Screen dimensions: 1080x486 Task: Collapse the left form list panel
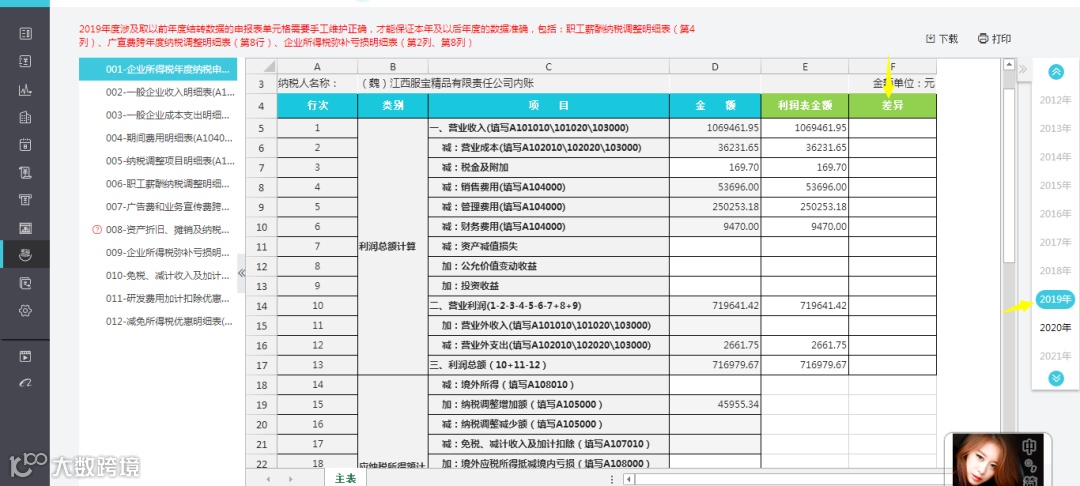[x=241, y=273]
